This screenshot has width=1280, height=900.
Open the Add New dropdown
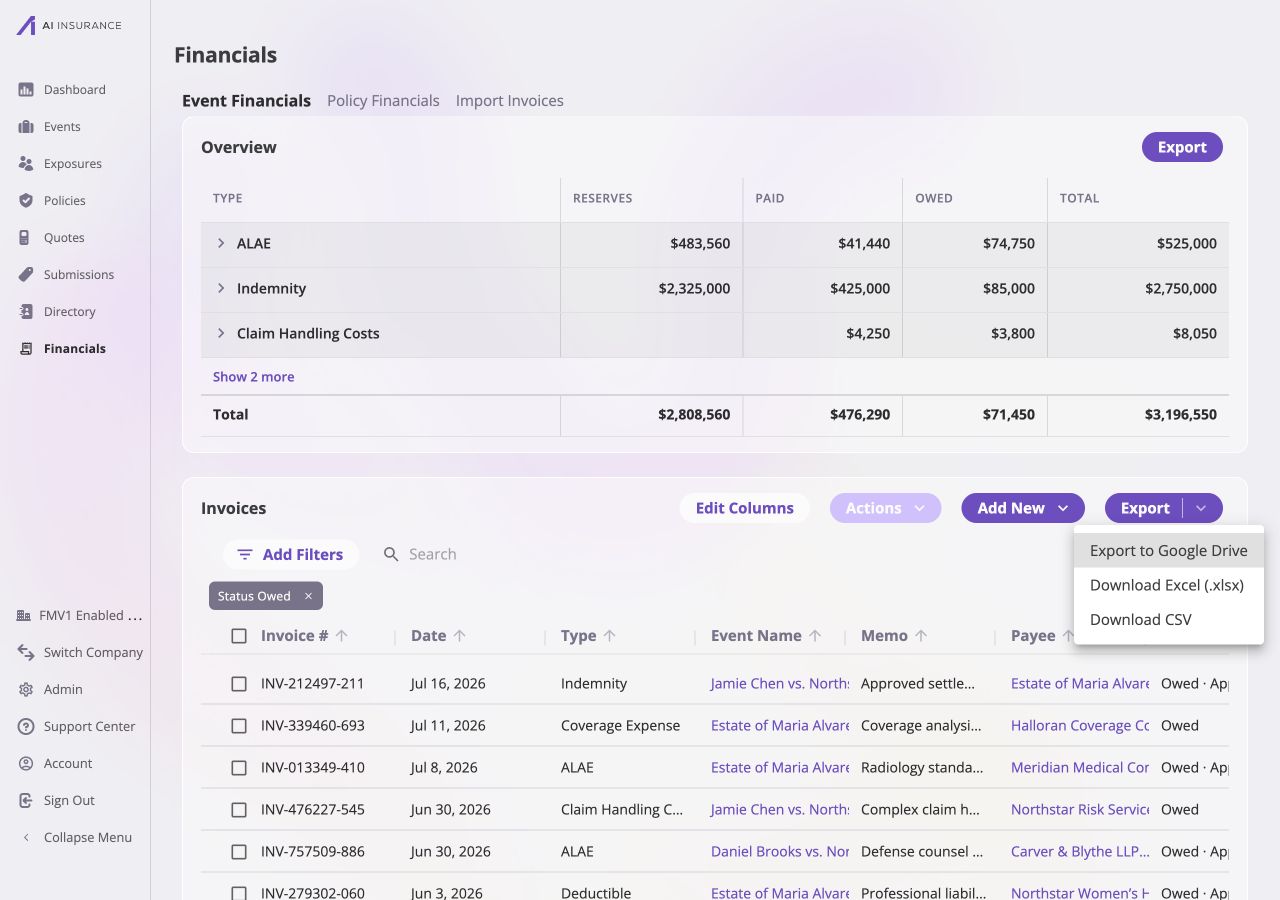tap(1023, 508)
